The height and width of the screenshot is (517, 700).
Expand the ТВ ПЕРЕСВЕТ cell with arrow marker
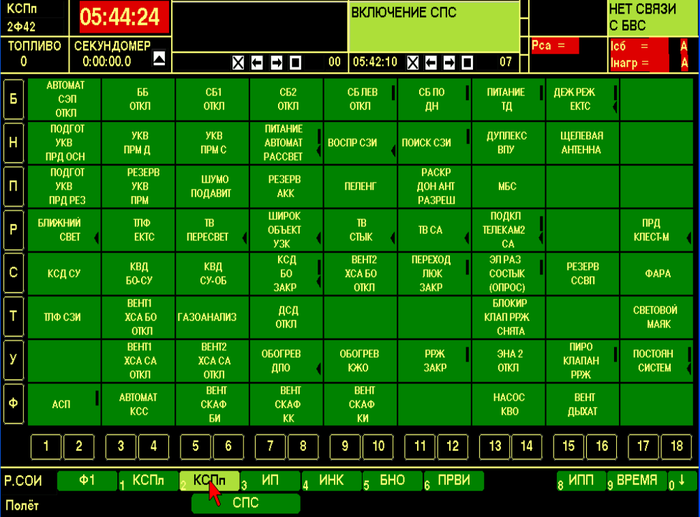[x=211, y=229]
